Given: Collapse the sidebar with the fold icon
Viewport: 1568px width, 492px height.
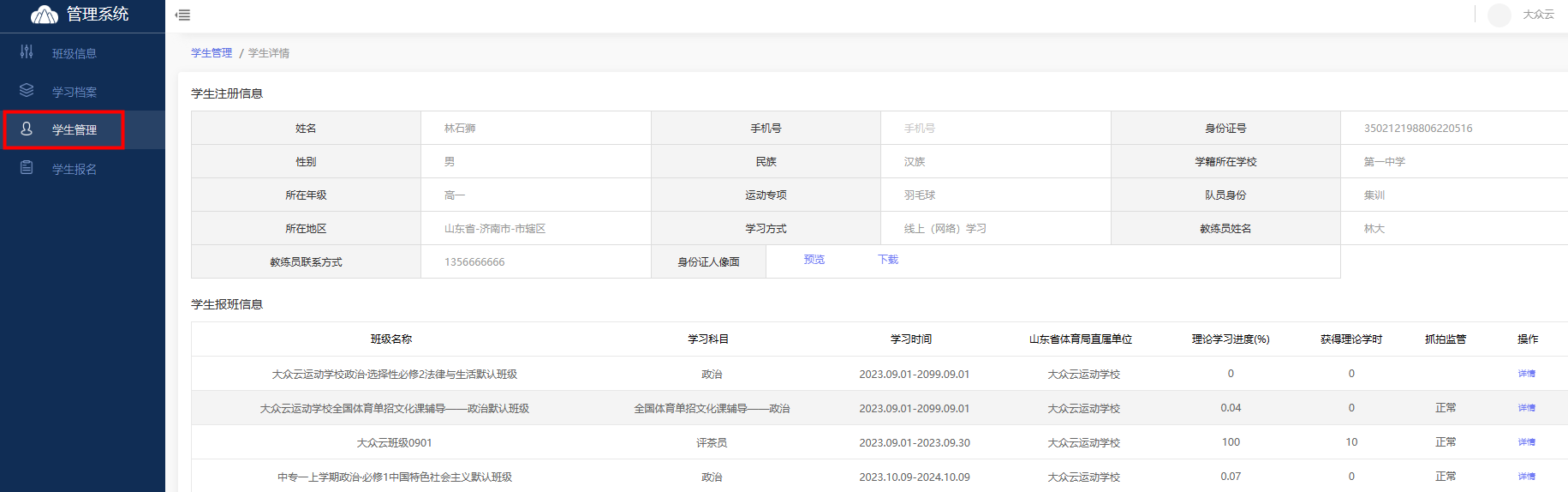Looking at the screenshot, I should [x=182, y=15].
